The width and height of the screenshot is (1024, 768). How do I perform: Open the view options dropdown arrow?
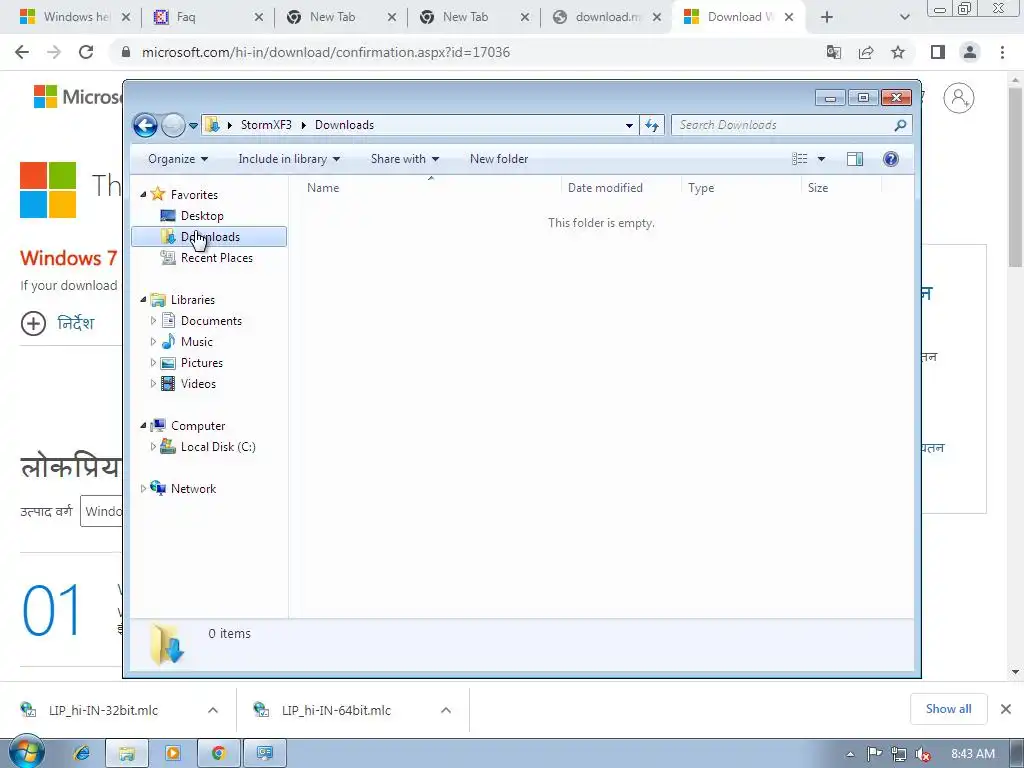(822, 159)
